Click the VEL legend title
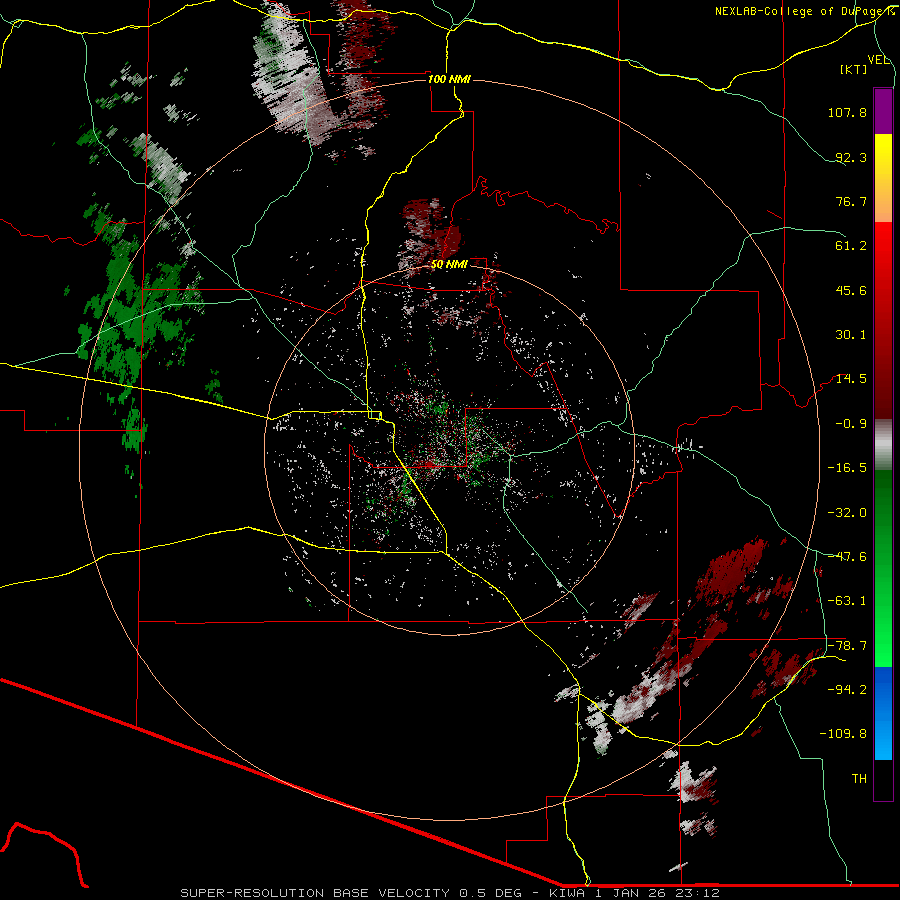Screen dimensions: 900x900 pos(879,60)
